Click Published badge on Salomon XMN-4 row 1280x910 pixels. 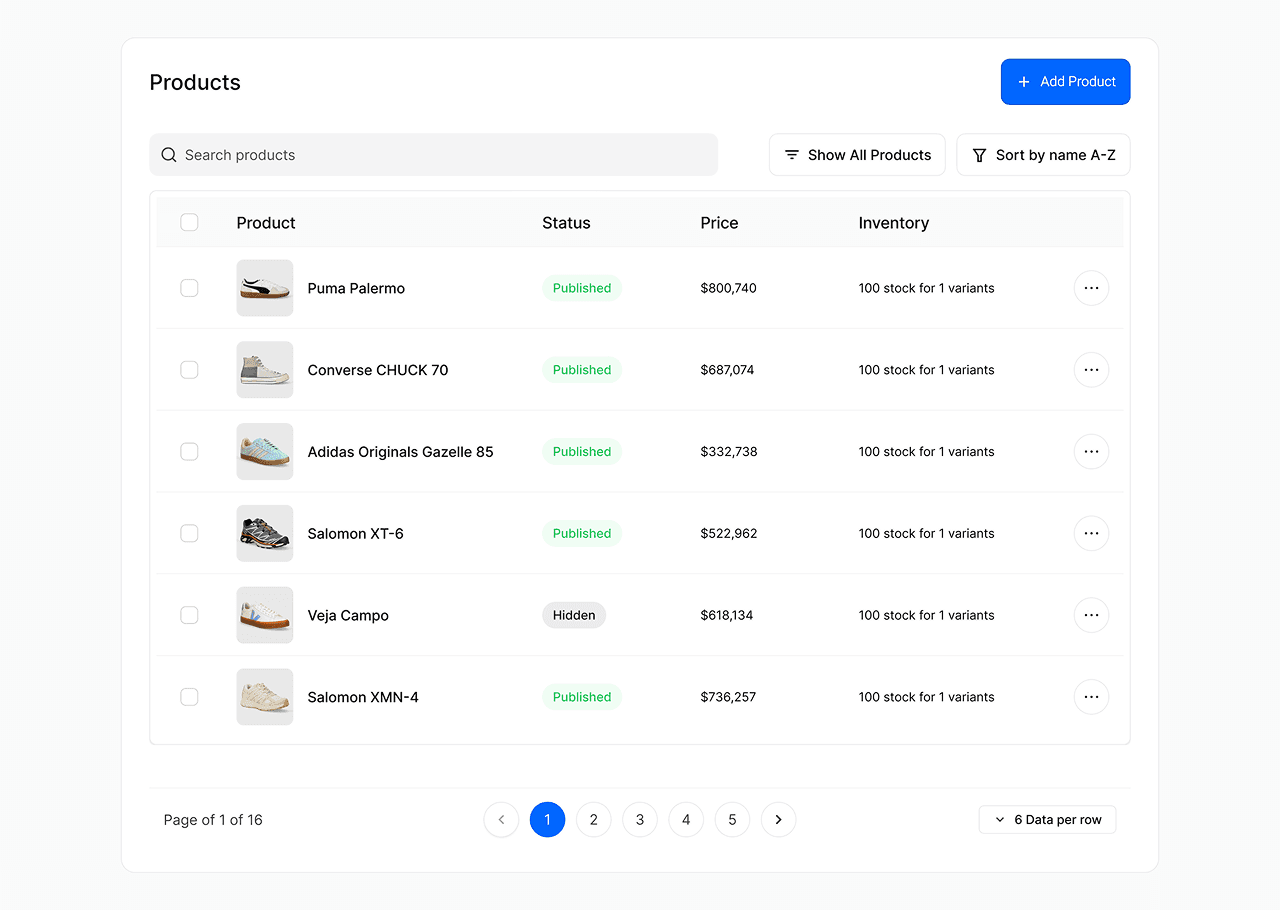582,697
